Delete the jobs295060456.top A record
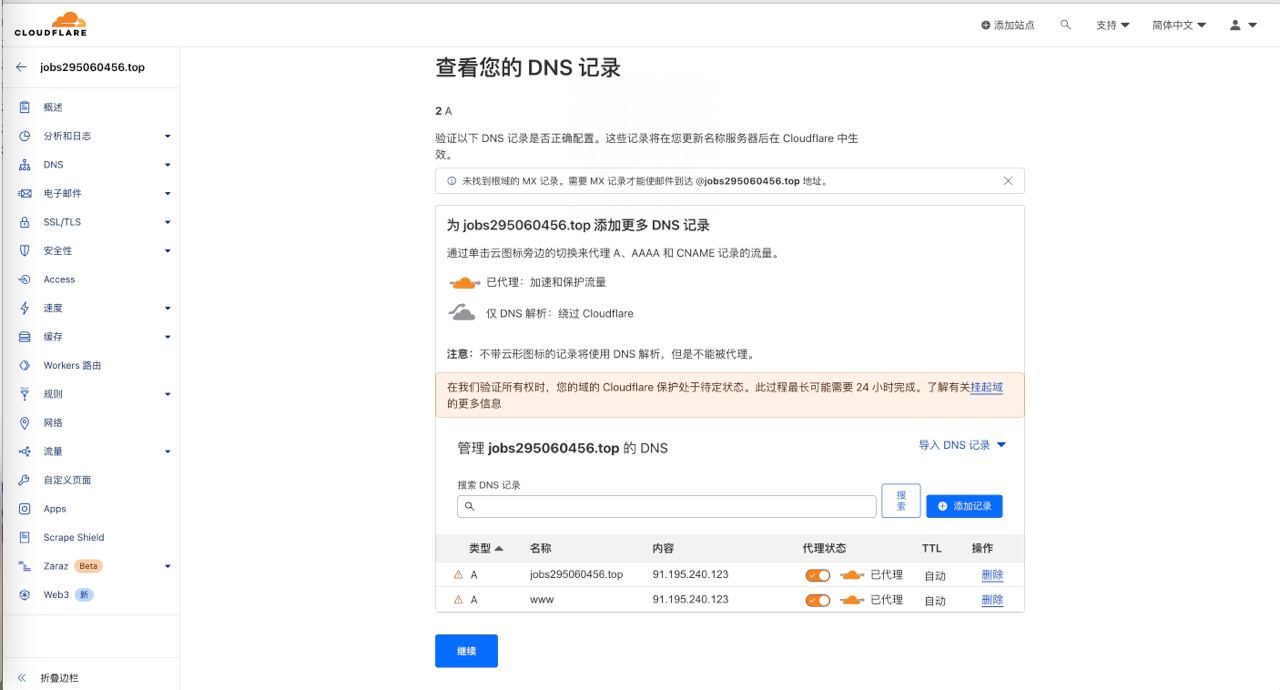 992,575
